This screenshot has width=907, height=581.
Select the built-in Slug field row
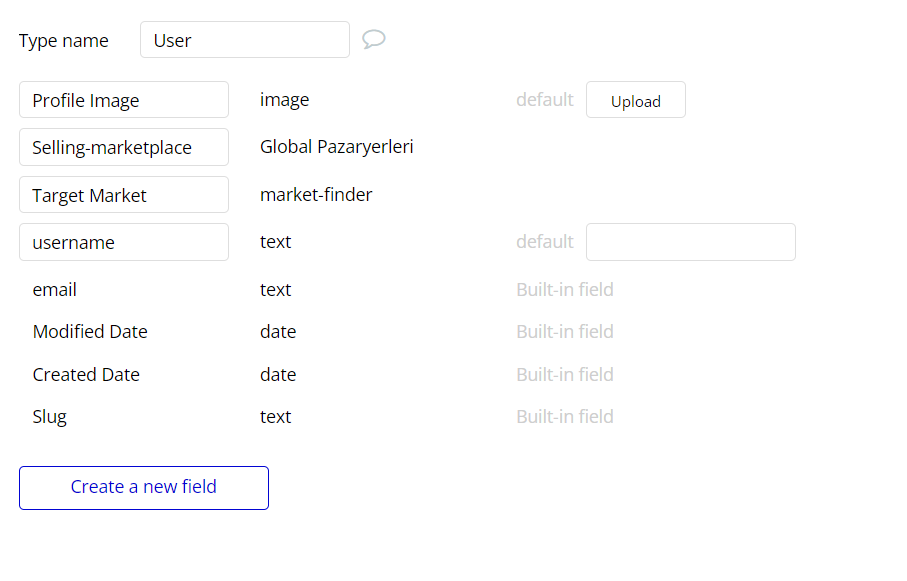tap(50, 416)
